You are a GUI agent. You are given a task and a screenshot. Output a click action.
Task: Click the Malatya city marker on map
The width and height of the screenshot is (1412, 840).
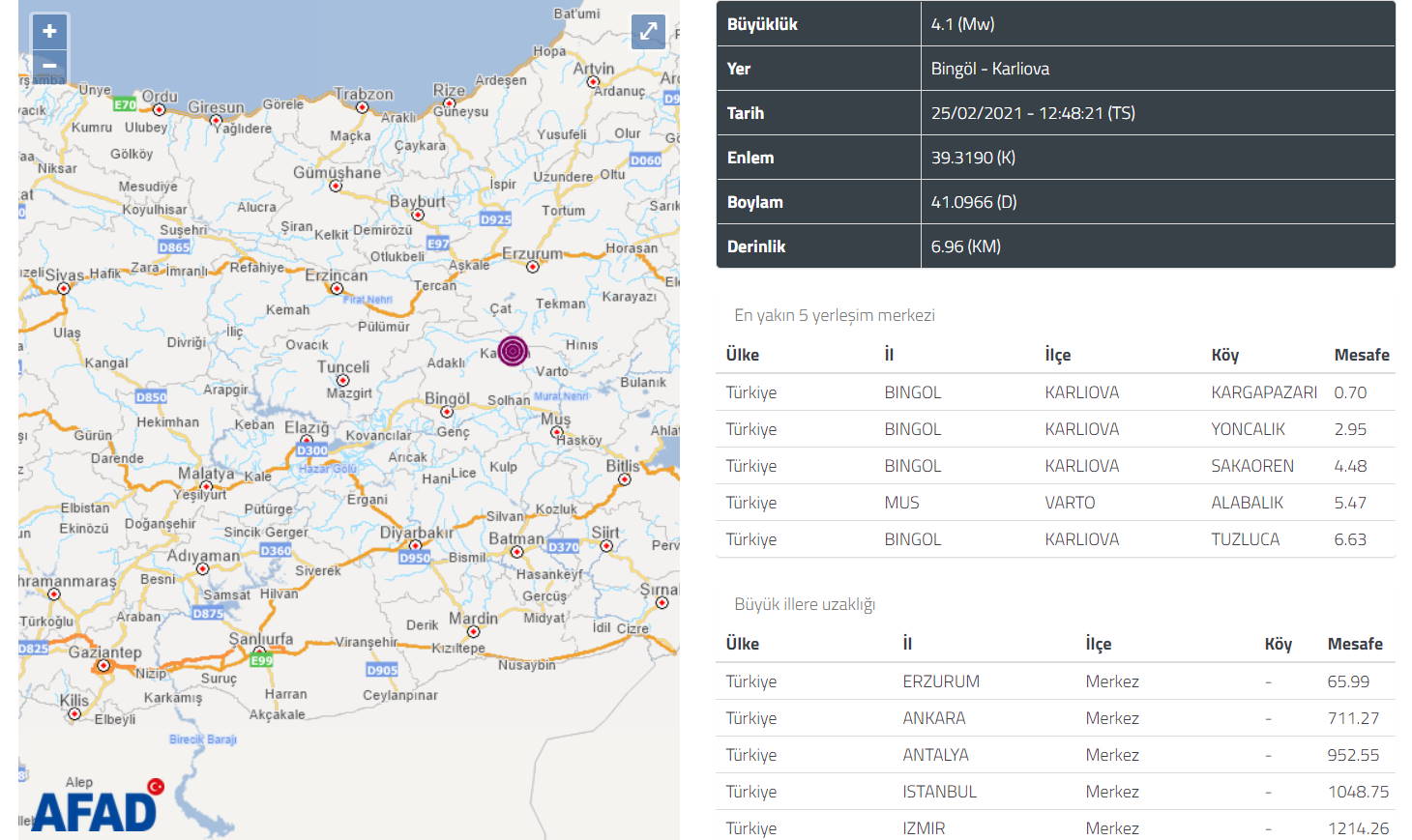tap(205, 486)
